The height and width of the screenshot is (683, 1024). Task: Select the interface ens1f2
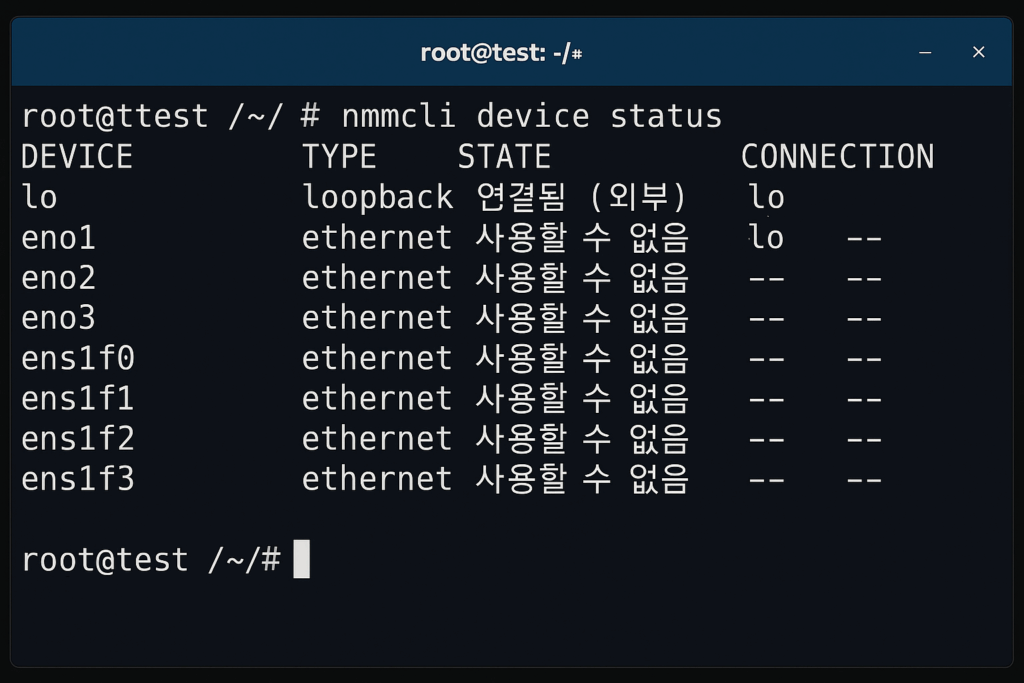(77, 437)
